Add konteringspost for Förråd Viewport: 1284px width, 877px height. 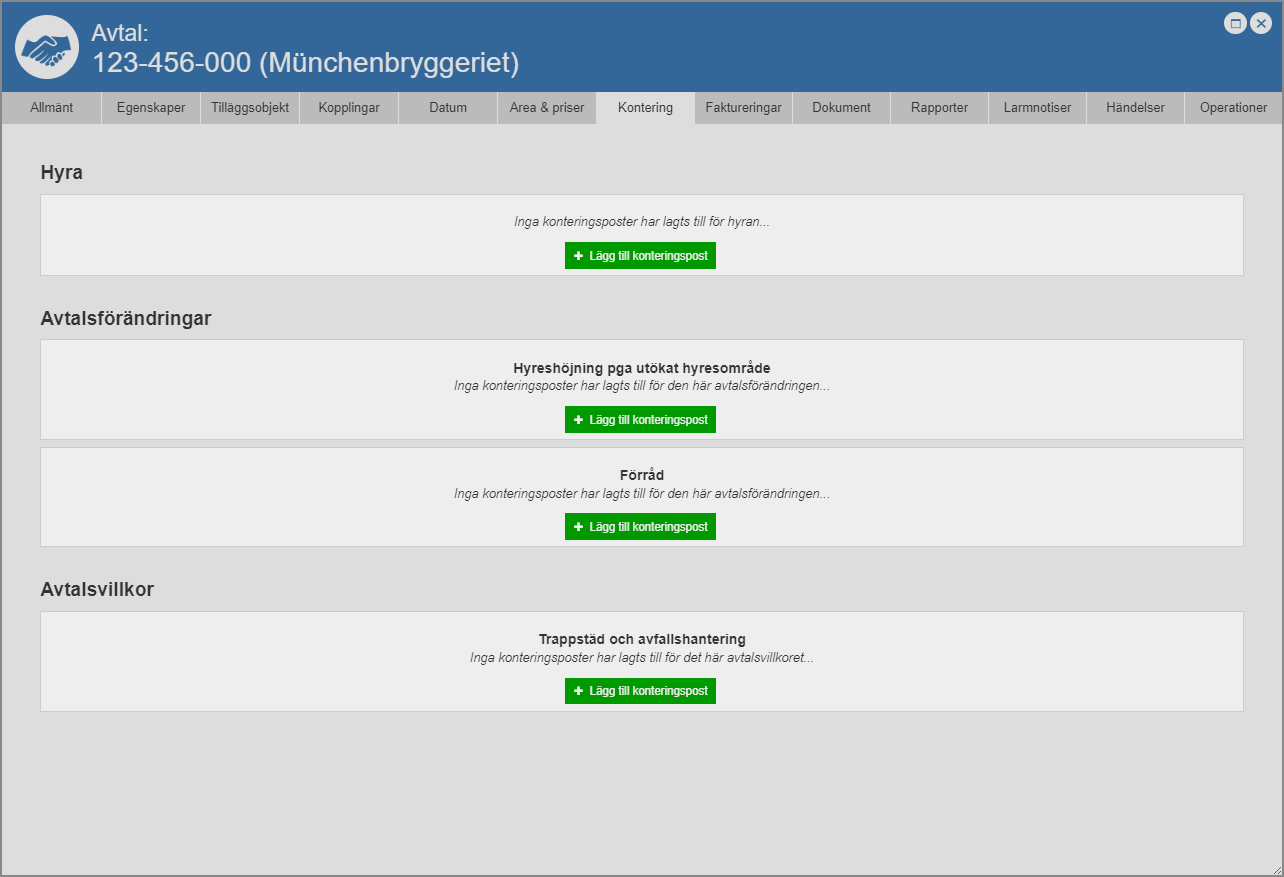coord(640,527)
